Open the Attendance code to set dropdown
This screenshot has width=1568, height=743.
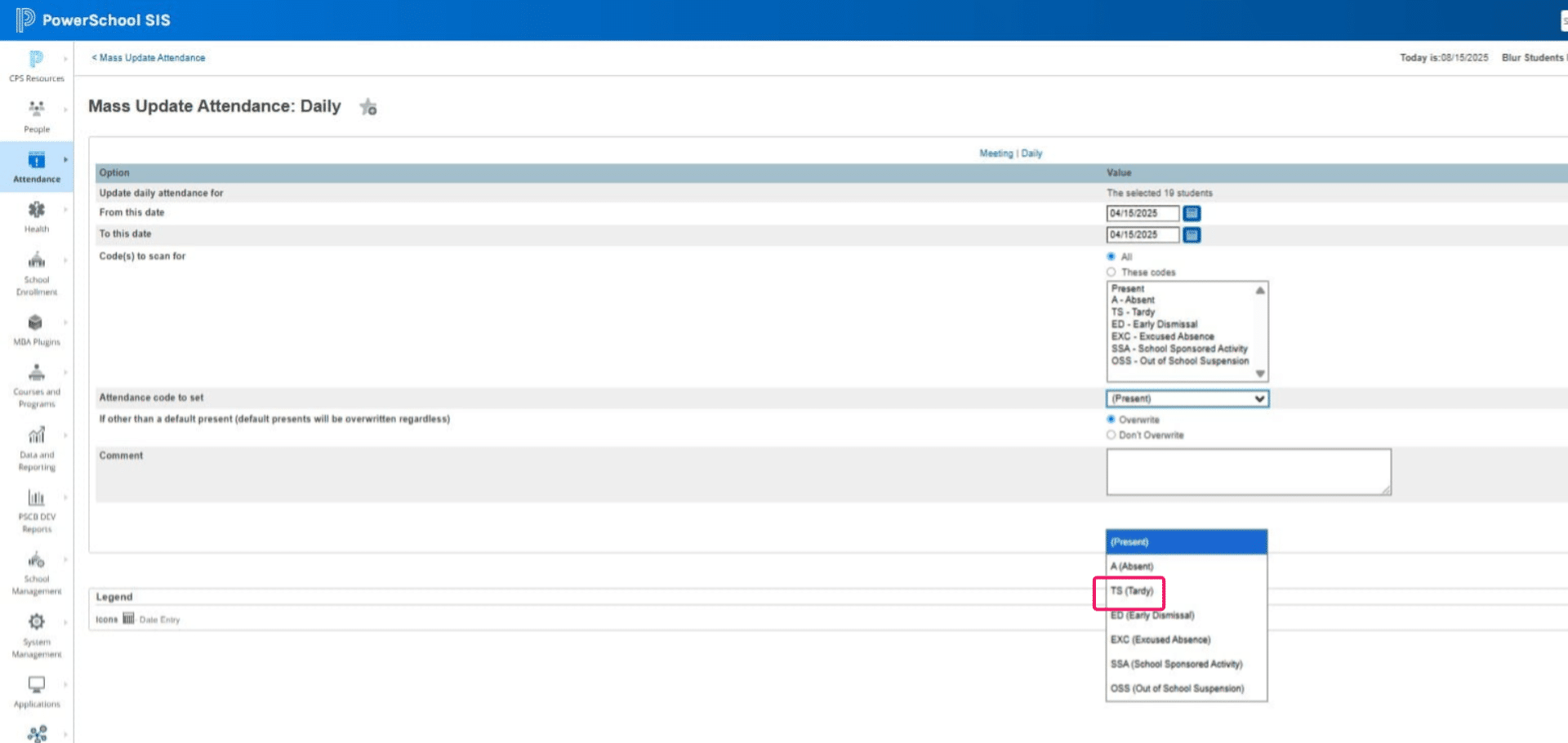(x=1187, y=398)
